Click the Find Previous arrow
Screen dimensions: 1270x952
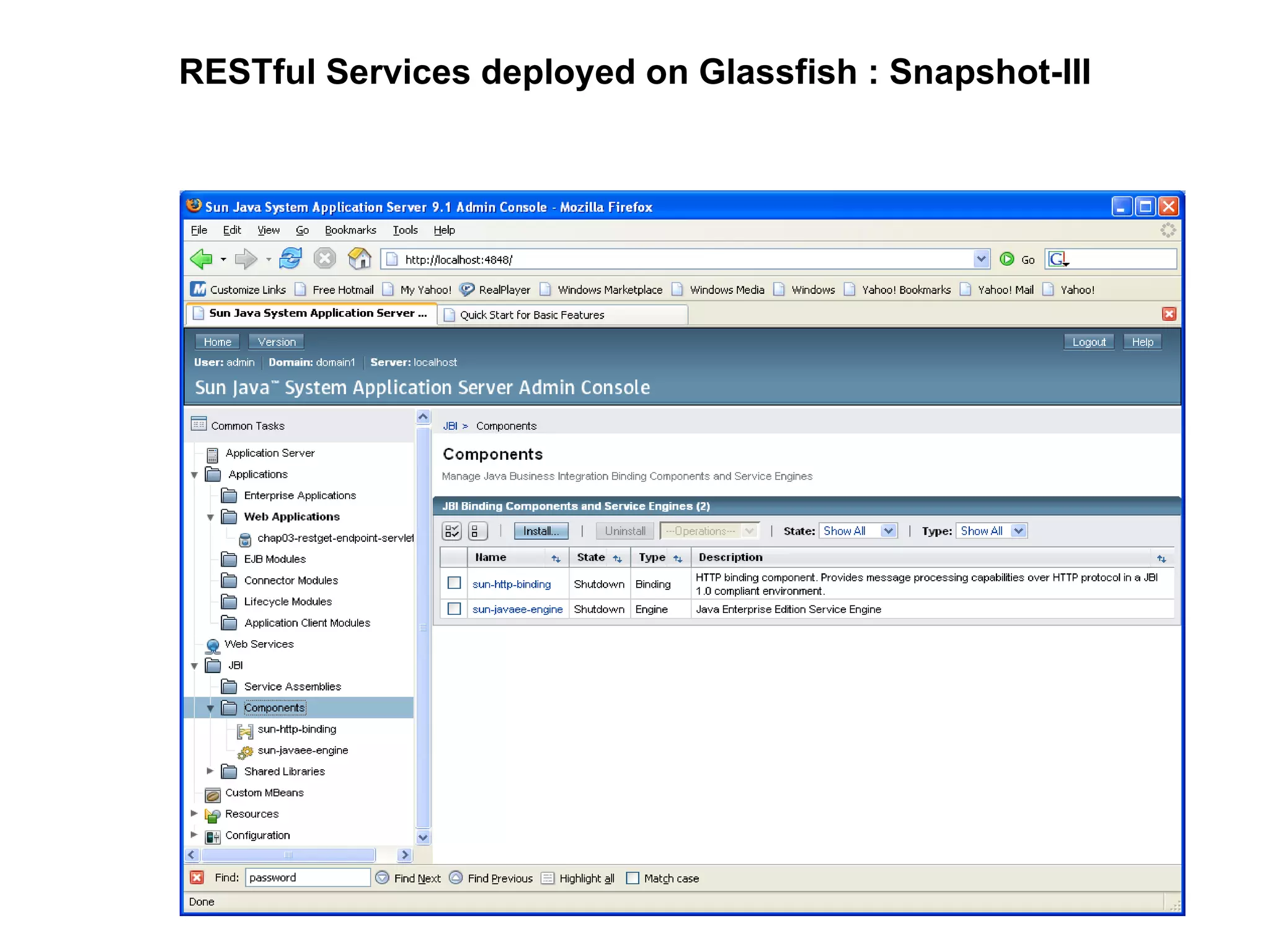pos(456,878)
